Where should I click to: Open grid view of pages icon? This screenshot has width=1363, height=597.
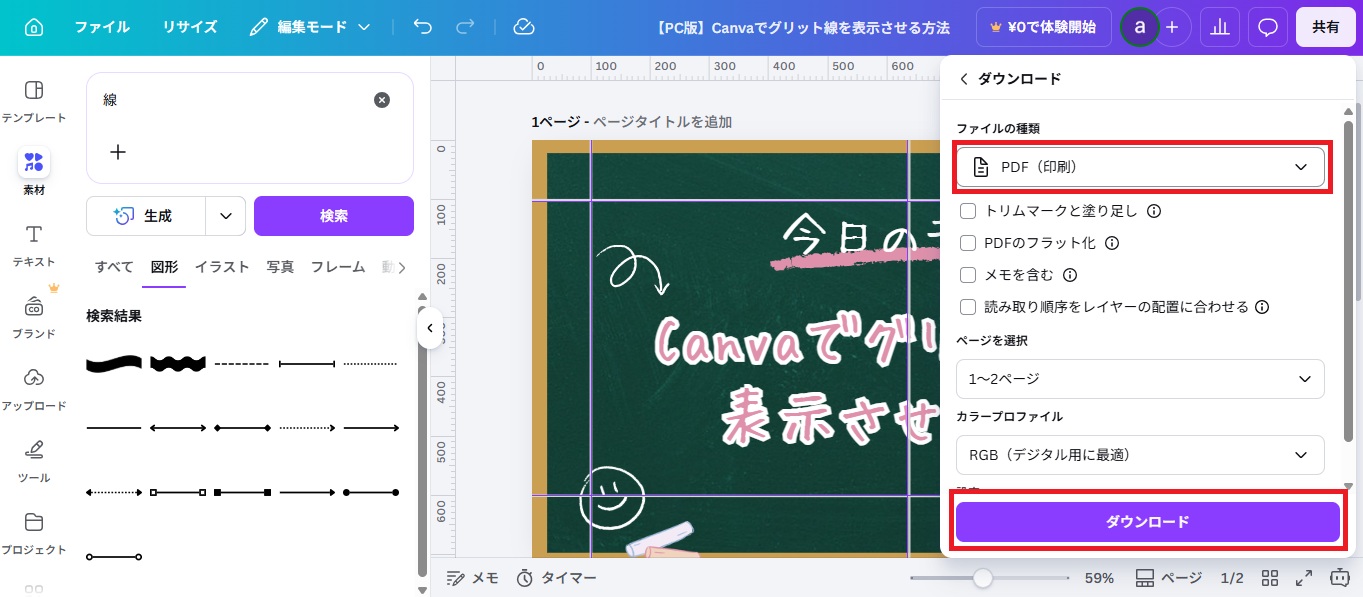point(1270,578)
